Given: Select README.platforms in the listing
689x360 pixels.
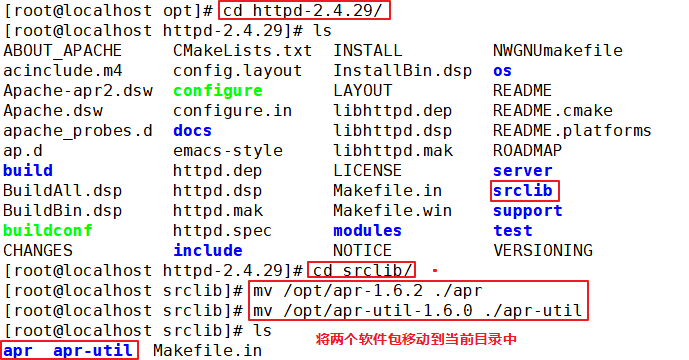Looking at the screenshot, I should [572, 131].
